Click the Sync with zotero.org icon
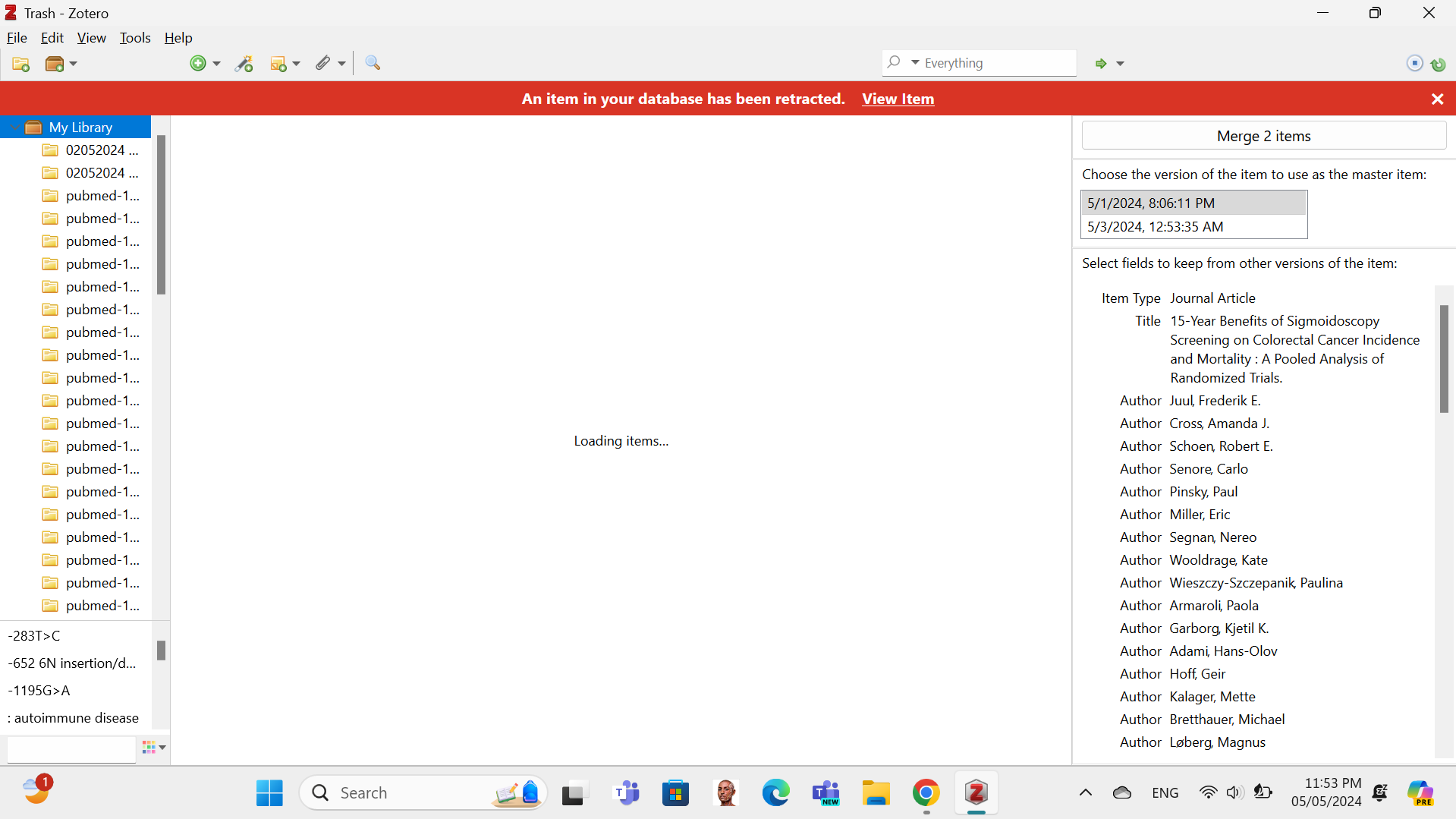This screenshot has height=819, width=1456. 1438,64
